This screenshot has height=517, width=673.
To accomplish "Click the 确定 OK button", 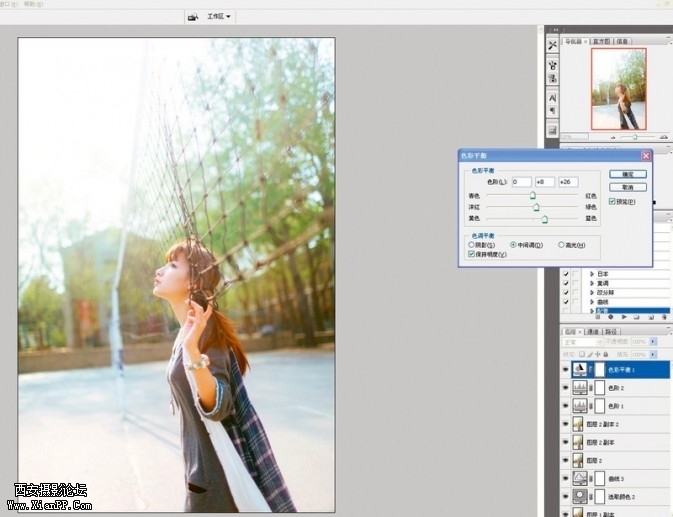I will (627, 174).
